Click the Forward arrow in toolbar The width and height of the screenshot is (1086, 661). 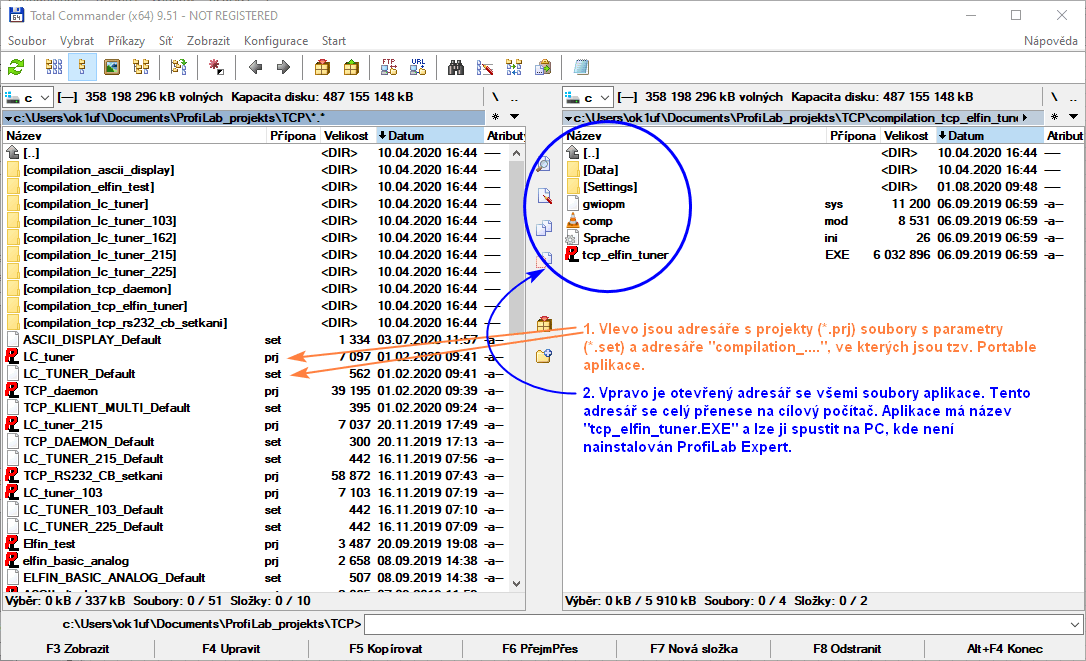coord(283,67)
